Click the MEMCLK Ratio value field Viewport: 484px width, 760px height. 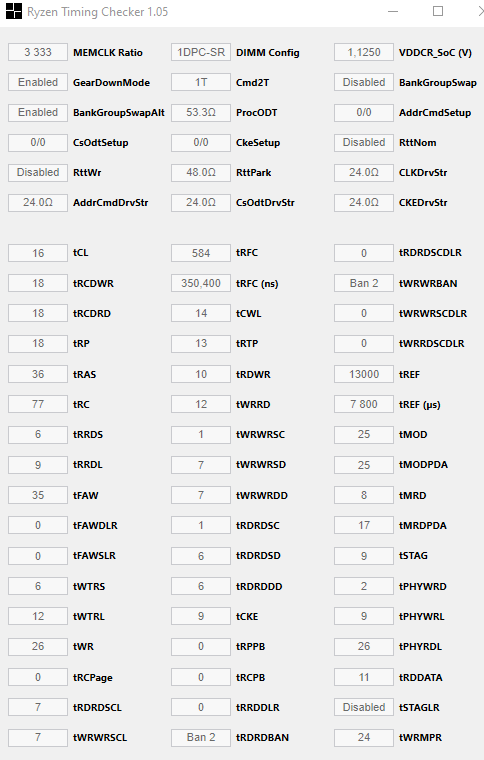38,52
